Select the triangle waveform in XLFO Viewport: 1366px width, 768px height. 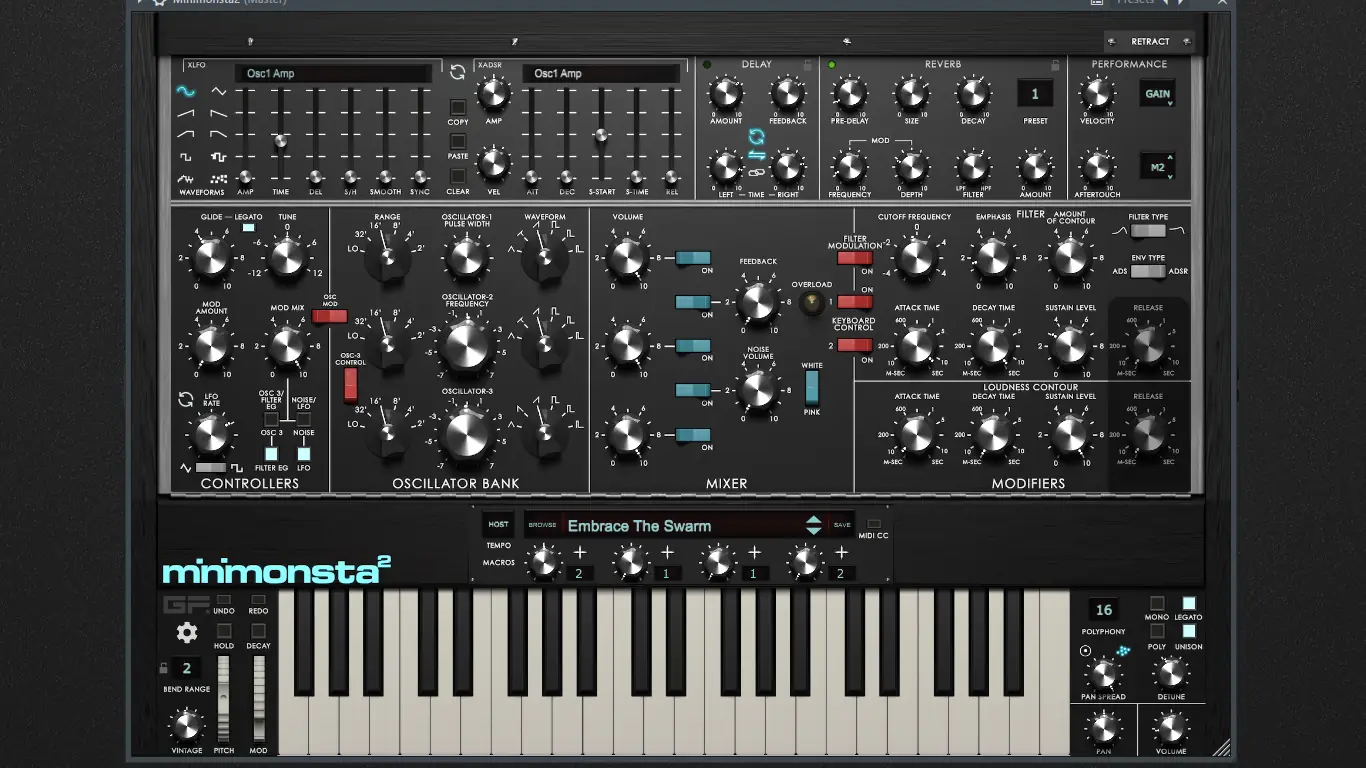(x=218, y=91)
